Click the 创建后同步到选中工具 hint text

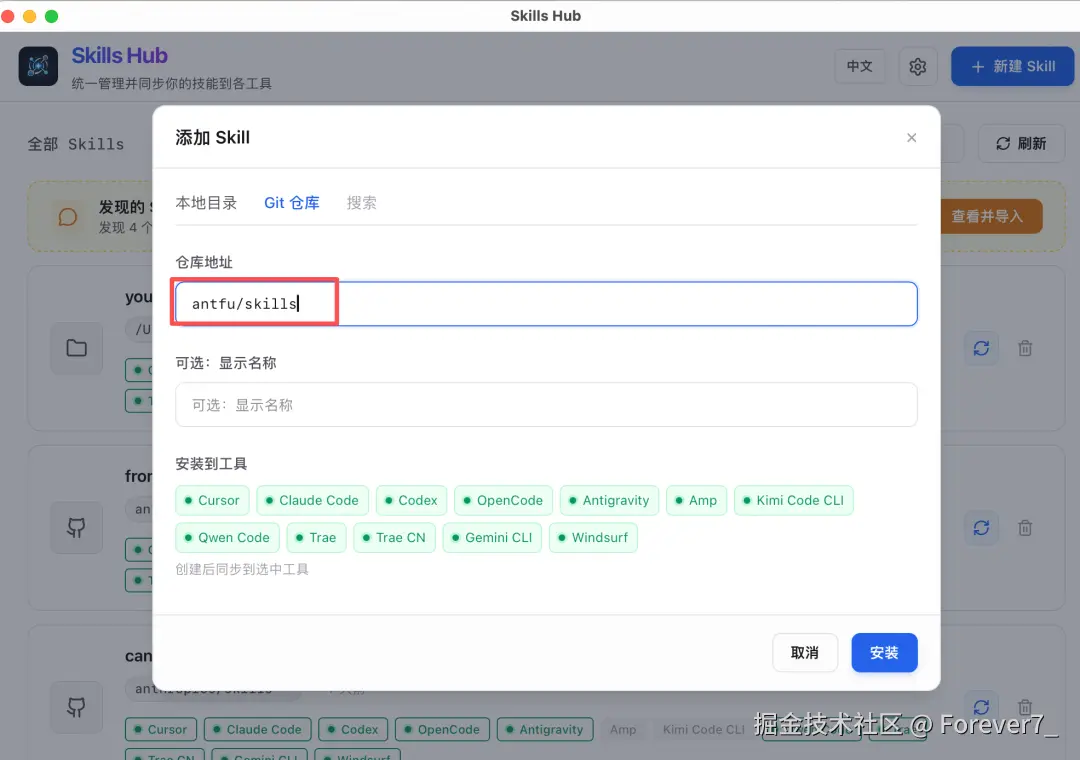tap(242, 569)
